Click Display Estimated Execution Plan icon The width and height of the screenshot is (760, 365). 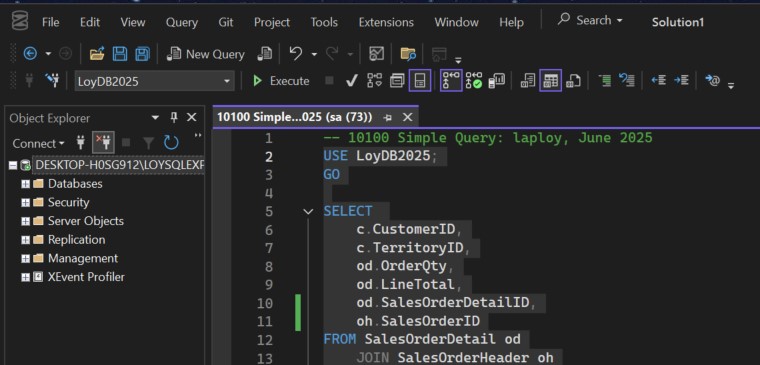tap(375, 80)
